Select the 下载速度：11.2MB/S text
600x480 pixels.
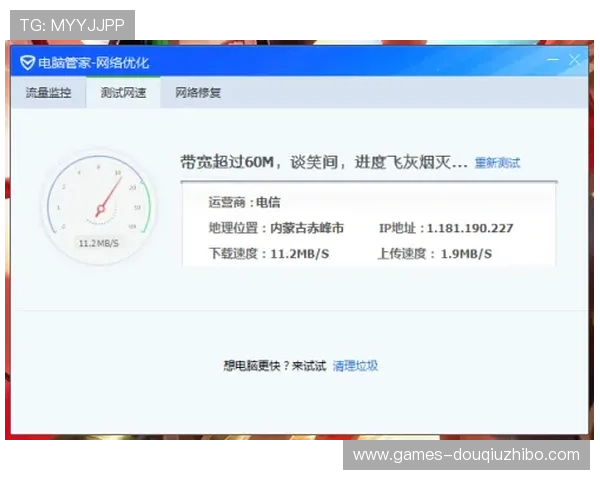[269, 253]
